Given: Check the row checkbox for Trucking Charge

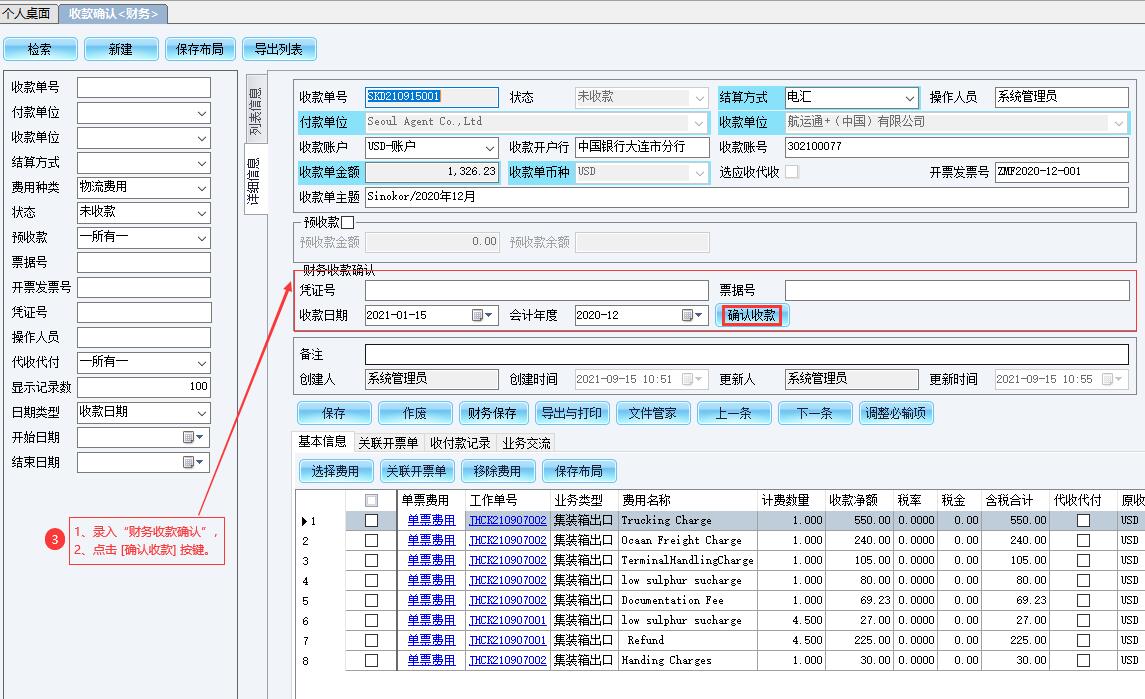Looking at the screenshot, I should [x=371, y=520].
